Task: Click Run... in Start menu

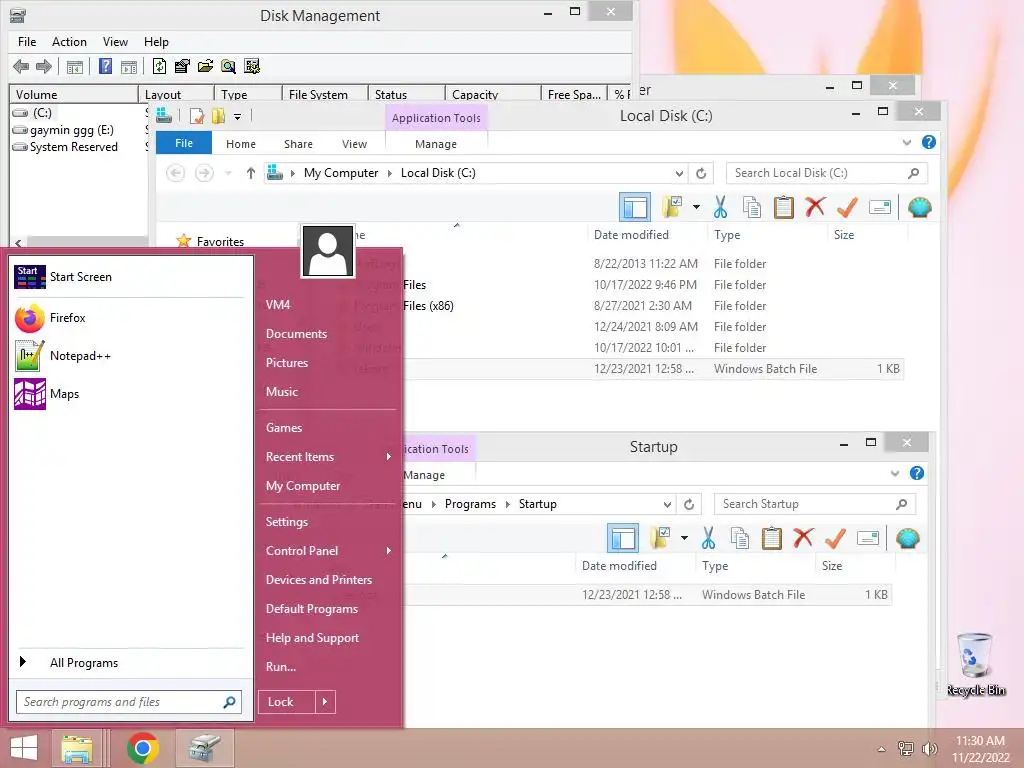Action: click(x=281, y=667)
